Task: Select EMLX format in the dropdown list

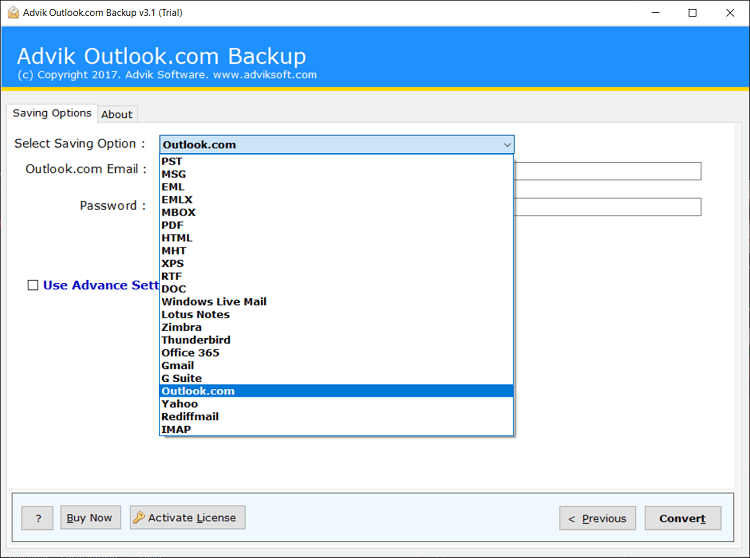Action: [336, 199]
